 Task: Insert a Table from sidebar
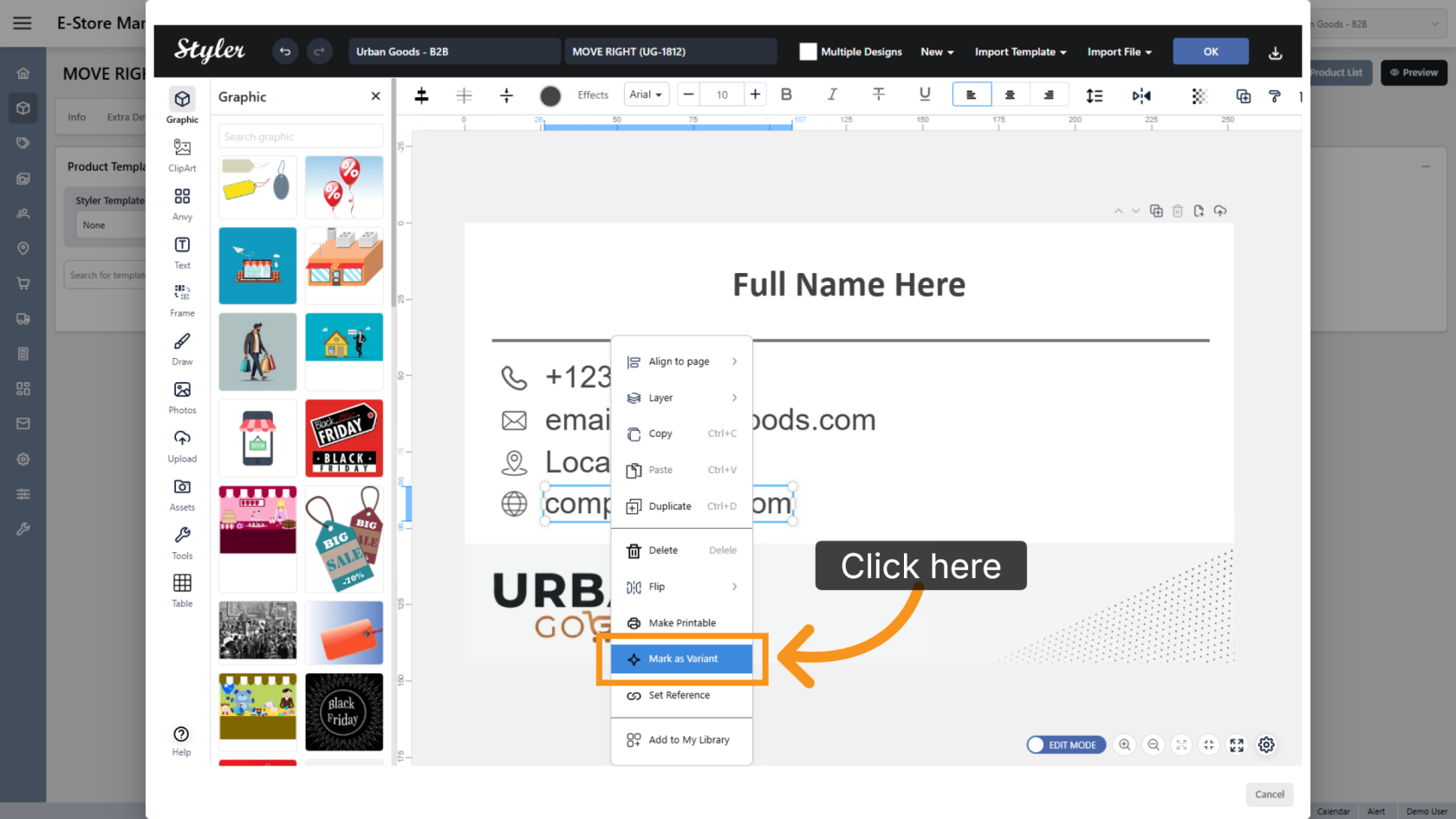[182, 590]
